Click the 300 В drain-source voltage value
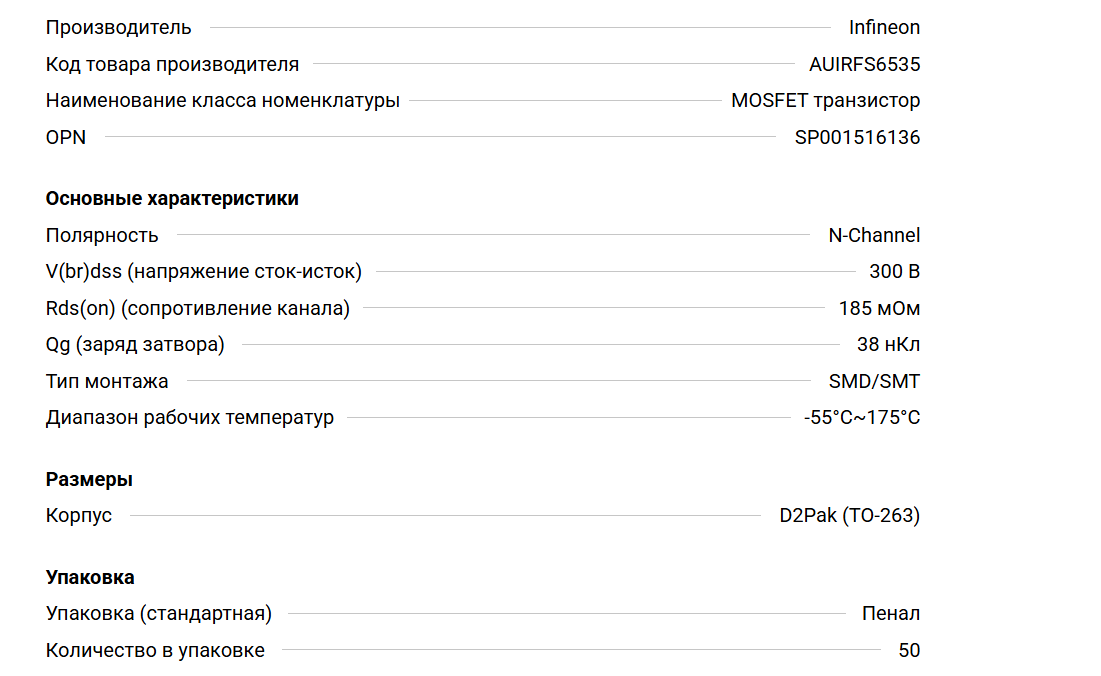 (x=894, y=272)
